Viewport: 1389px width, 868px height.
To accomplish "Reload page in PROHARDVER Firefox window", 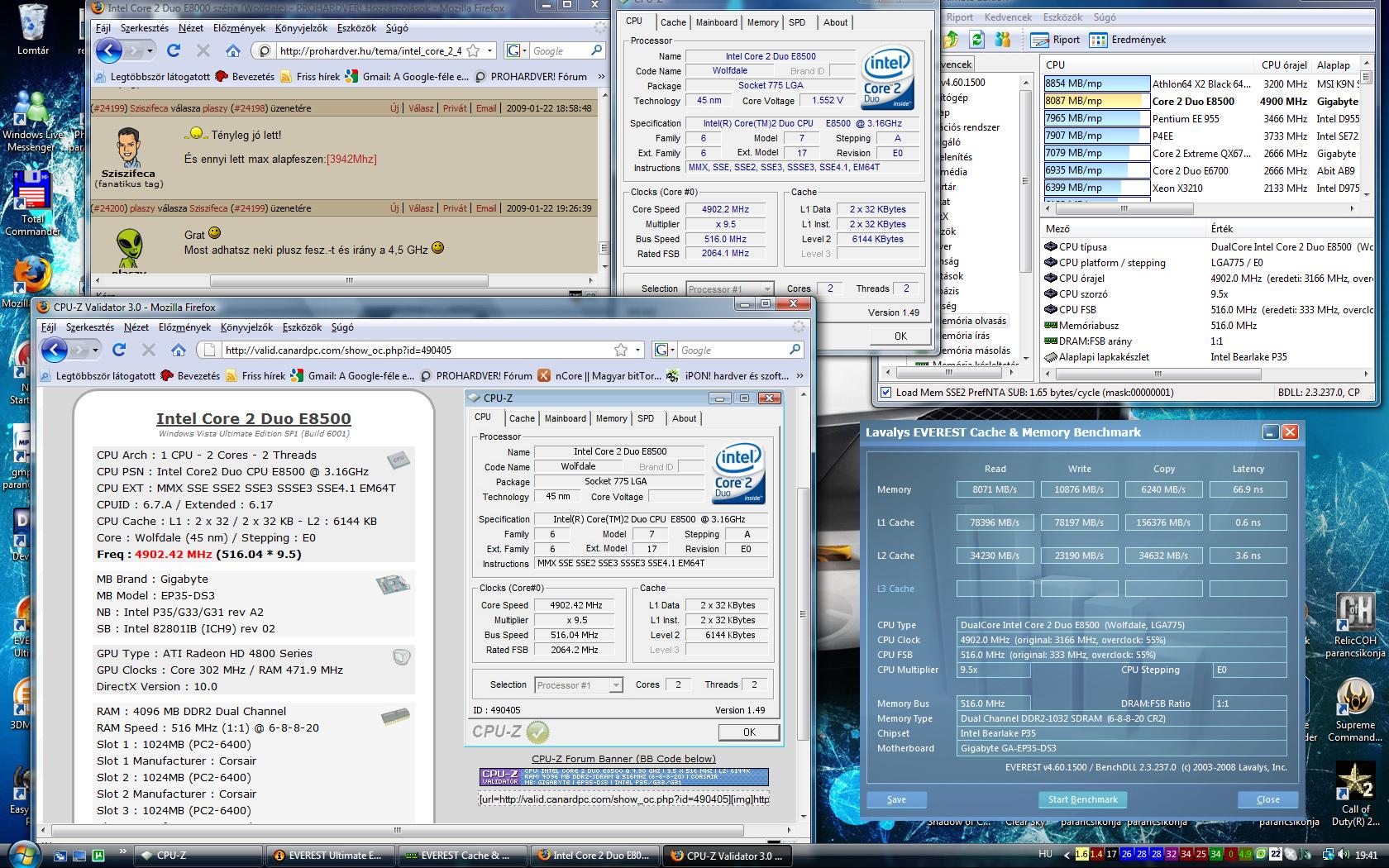I will 174,50.
